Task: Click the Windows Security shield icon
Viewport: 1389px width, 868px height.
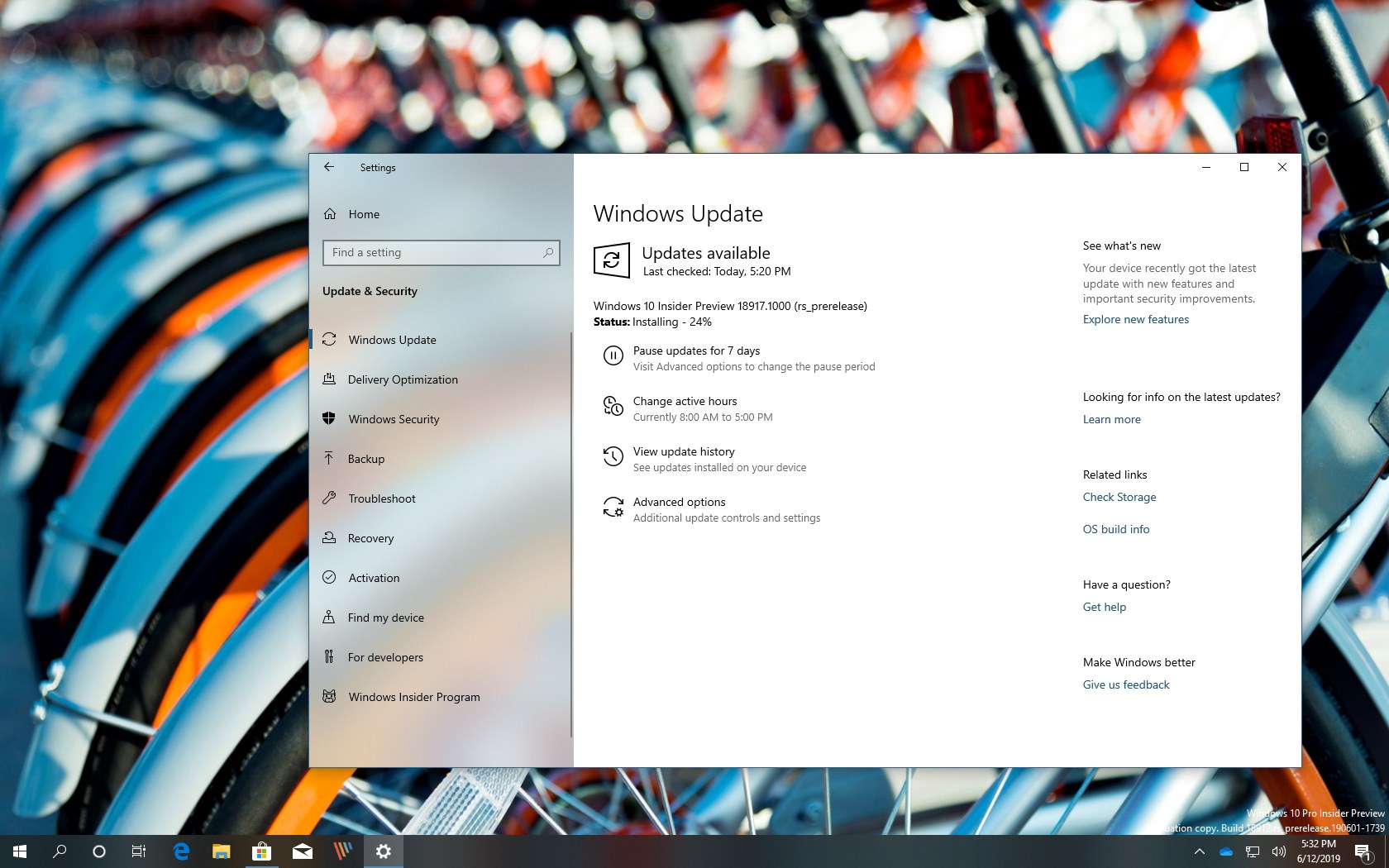Action: pyautogui.click(x=329, y=418)
